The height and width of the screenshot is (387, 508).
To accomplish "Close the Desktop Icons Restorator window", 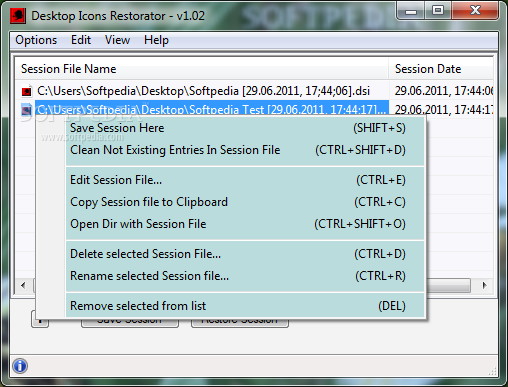I will tap(475, 10).
